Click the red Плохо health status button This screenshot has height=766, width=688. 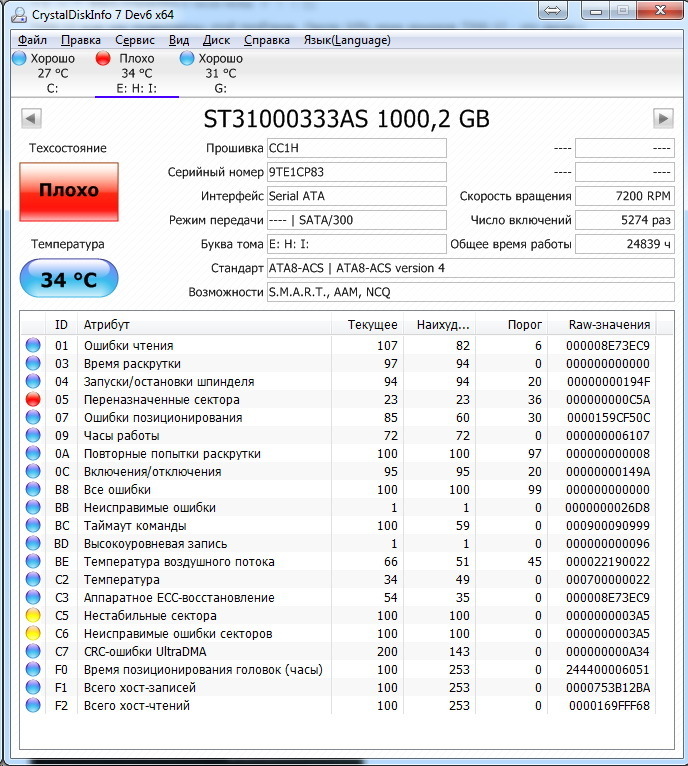point(69,192)
